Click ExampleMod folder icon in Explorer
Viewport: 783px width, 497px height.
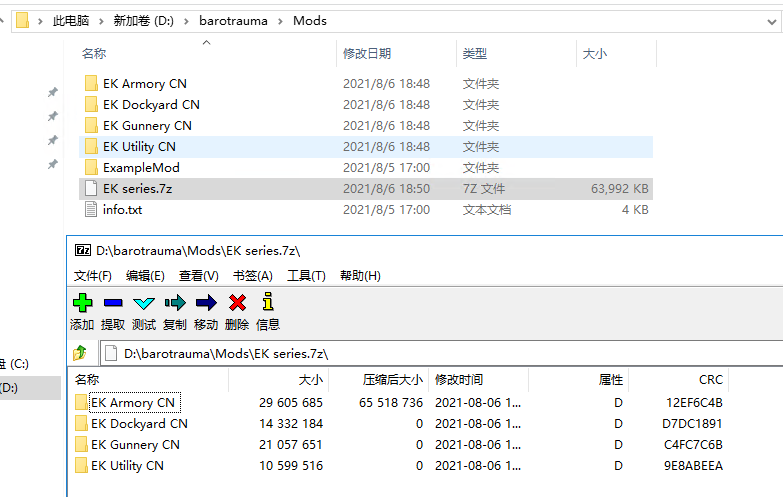tap(91, 167)
